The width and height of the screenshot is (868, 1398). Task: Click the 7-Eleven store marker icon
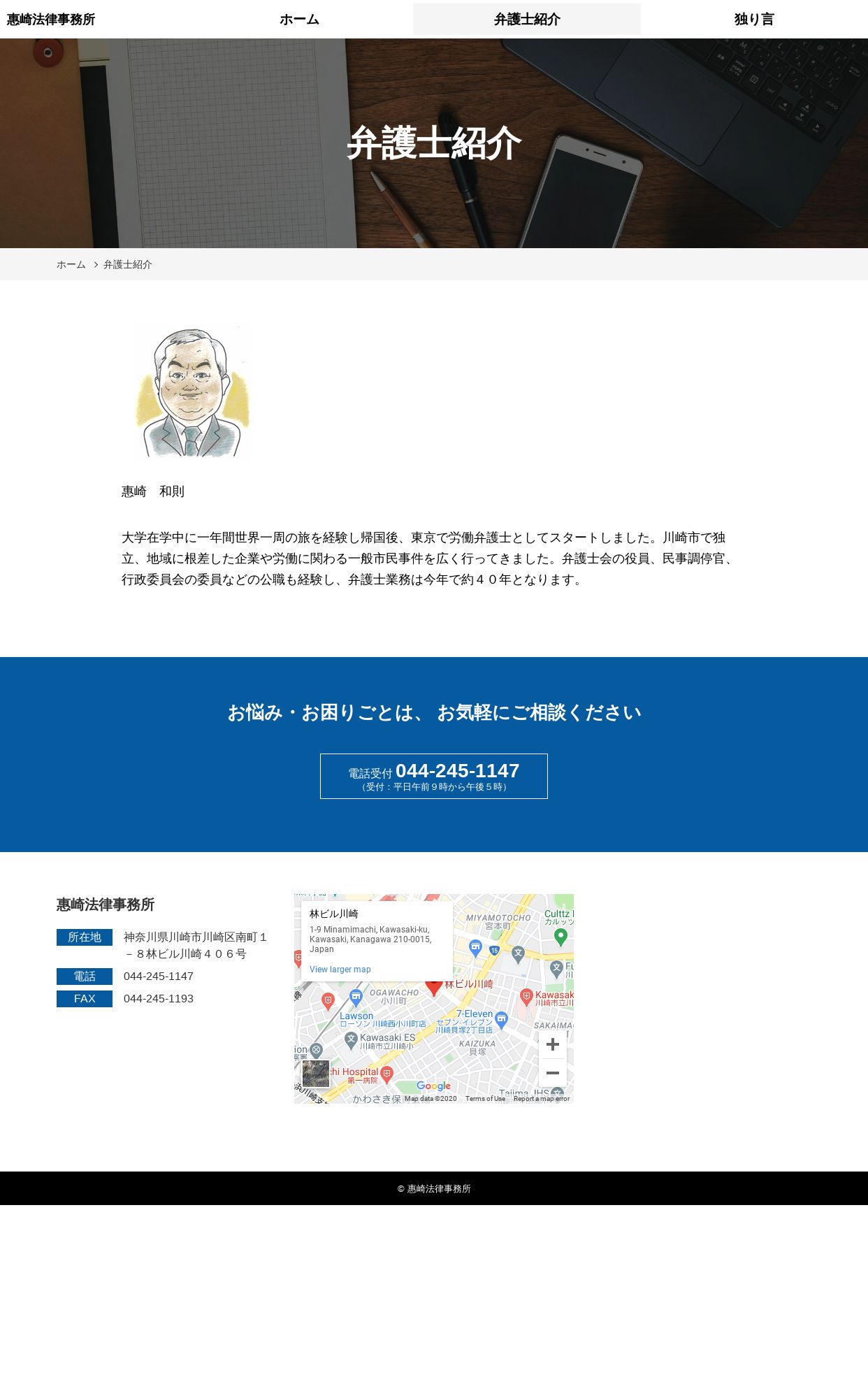click(x=501, y=1021)
